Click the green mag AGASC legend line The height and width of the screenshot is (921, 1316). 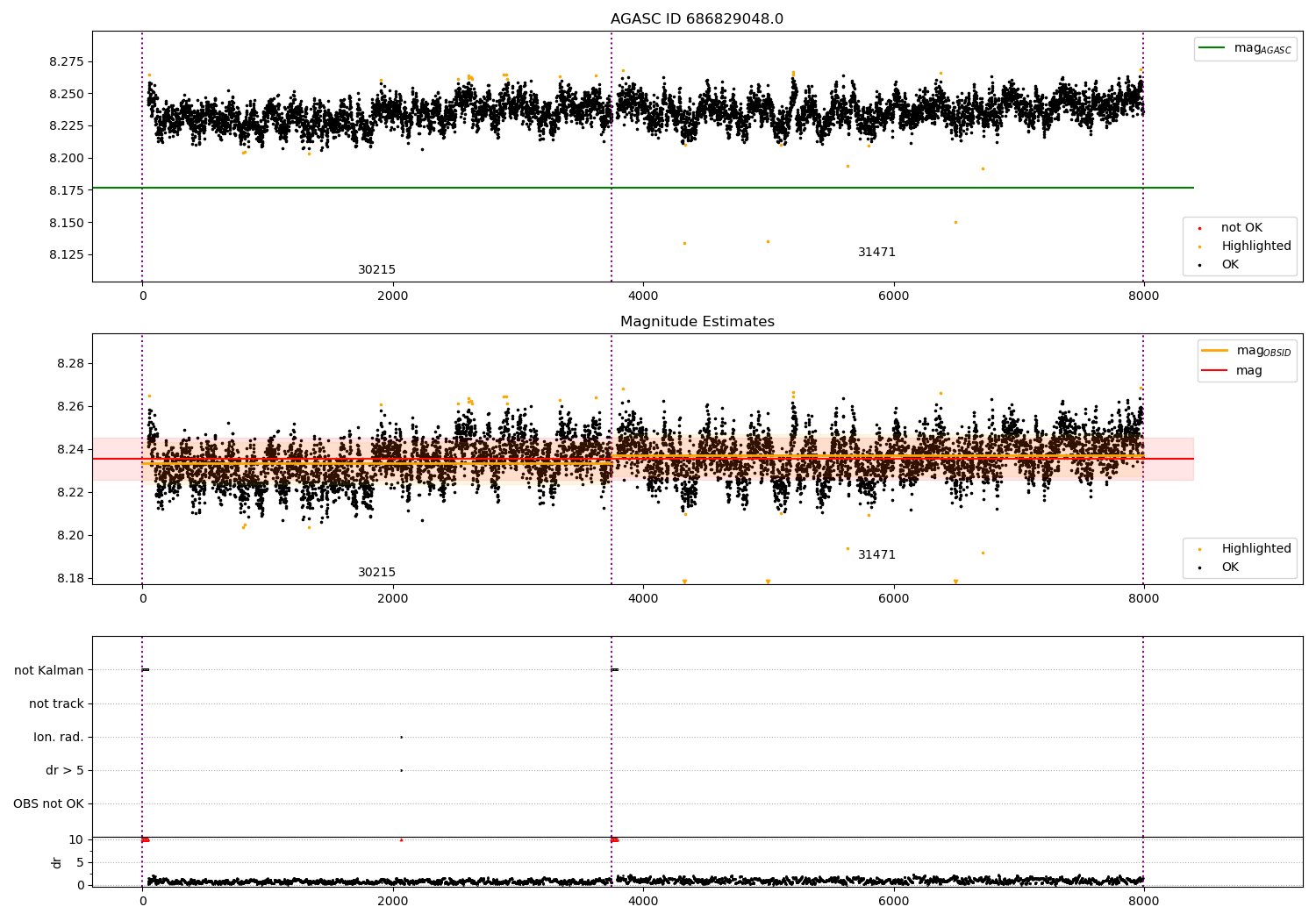[x=1212, y=48]
